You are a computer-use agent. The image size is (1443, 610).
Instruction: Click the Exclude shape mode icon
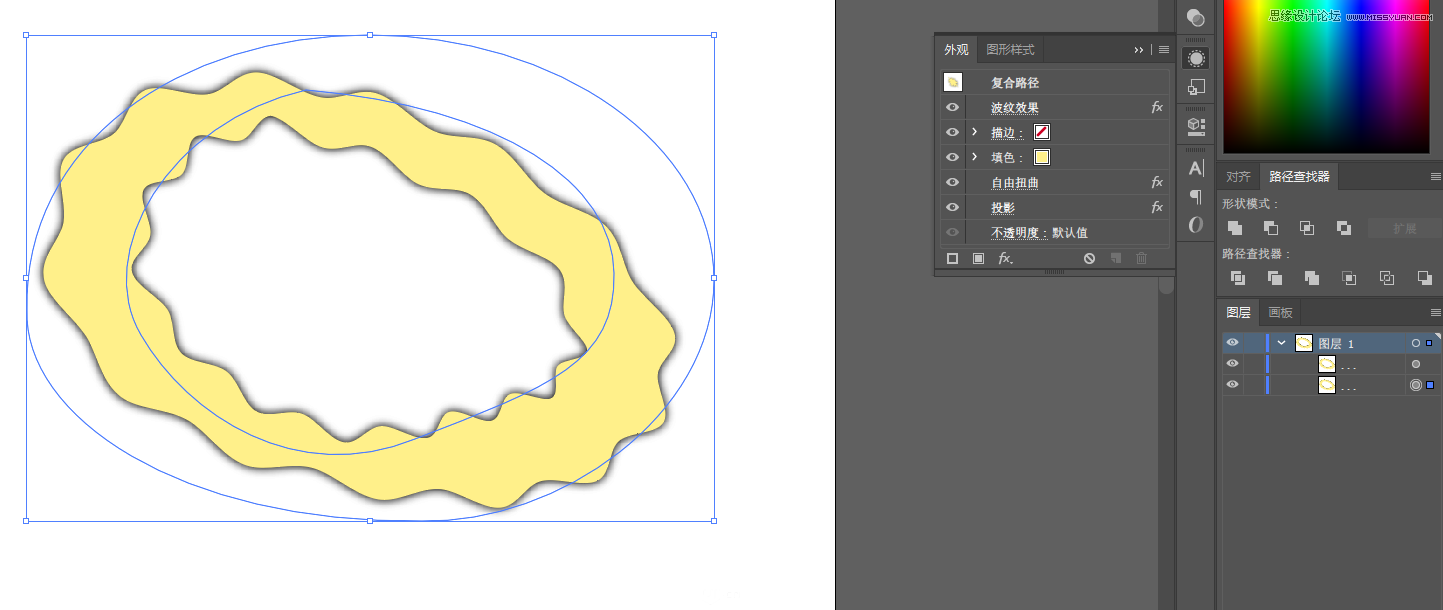coord(1343,227)
